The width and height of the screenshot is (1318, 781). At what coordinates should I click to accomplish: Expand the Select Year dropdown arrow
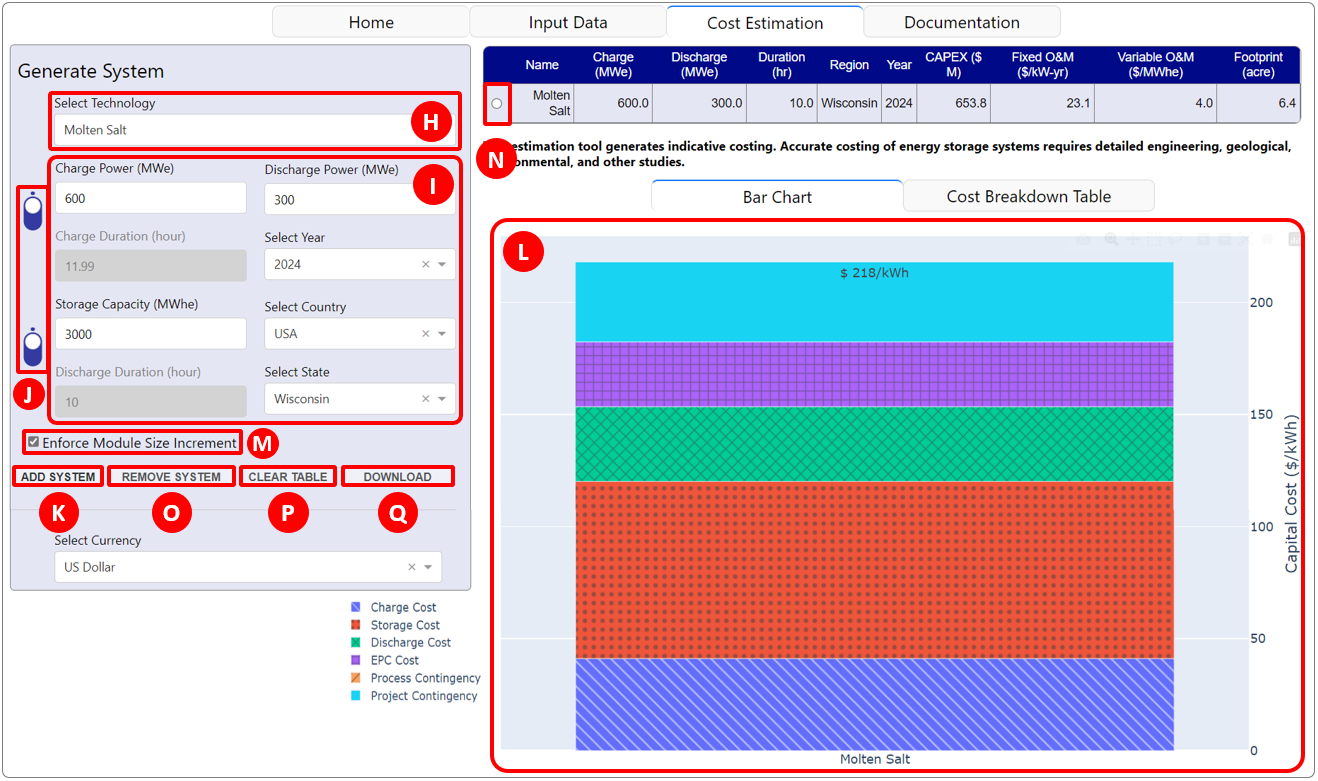(442, 265)
